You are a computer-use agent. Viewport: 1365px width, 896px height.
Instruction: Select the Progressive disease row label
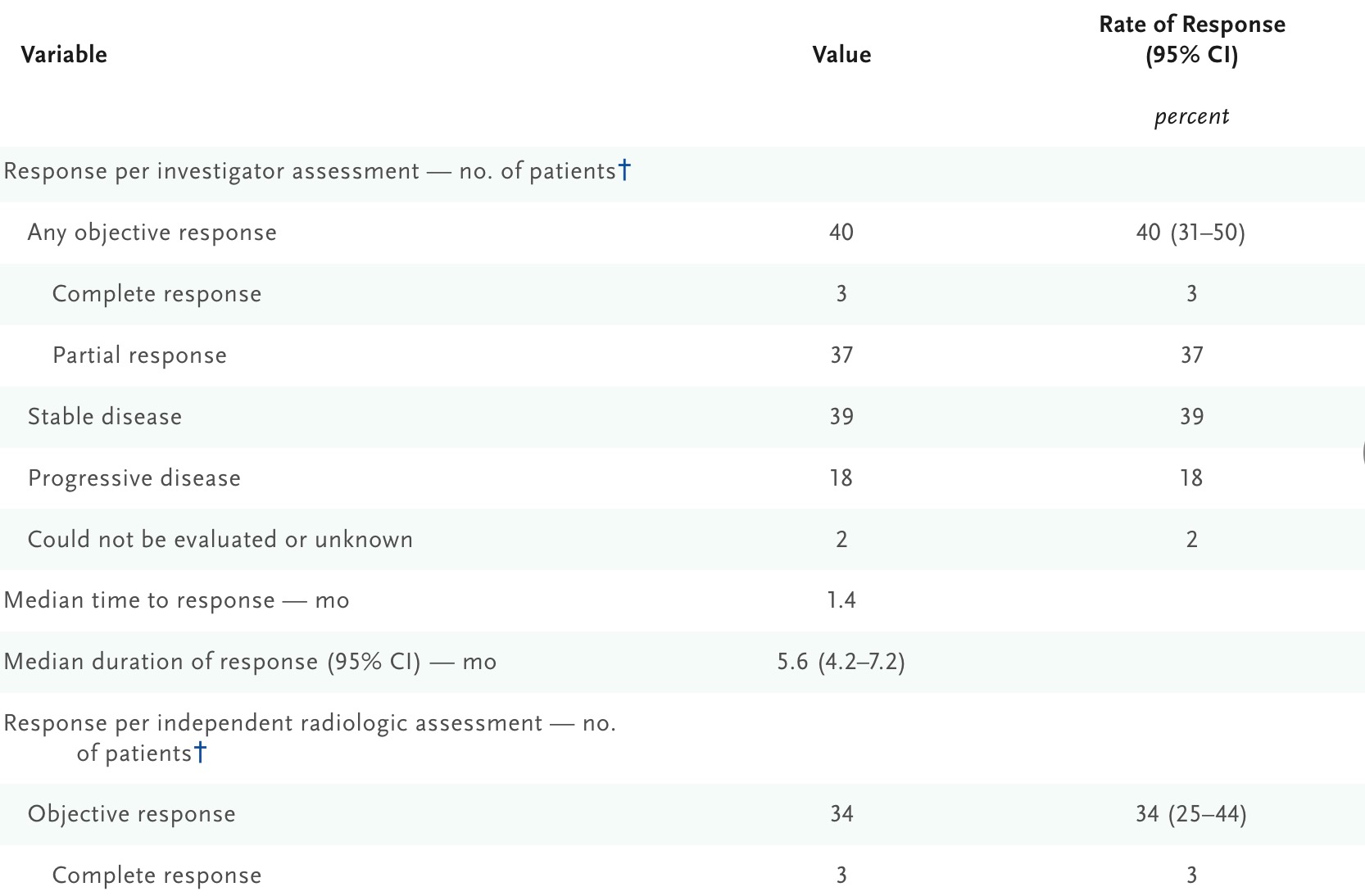(134, 478)
